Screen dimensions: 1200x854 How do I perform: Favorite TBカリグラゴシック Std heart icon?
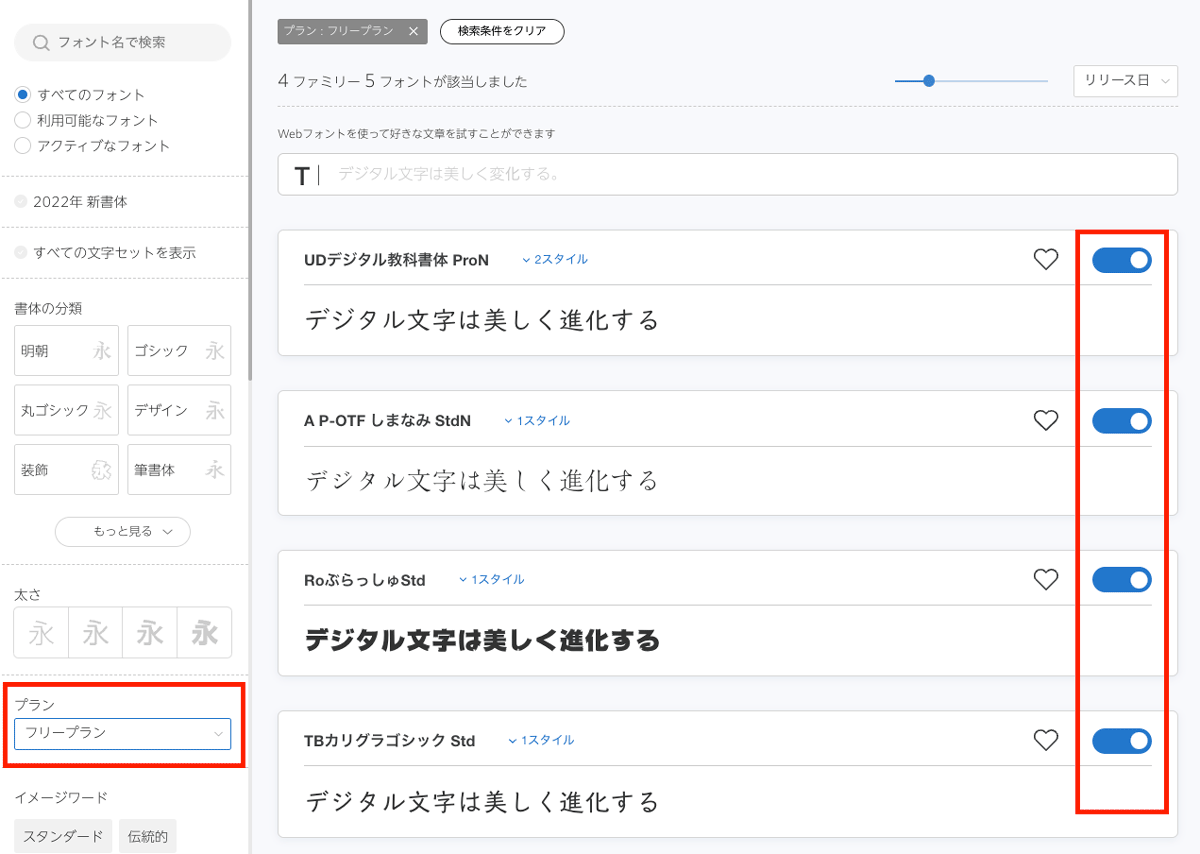1045,740
